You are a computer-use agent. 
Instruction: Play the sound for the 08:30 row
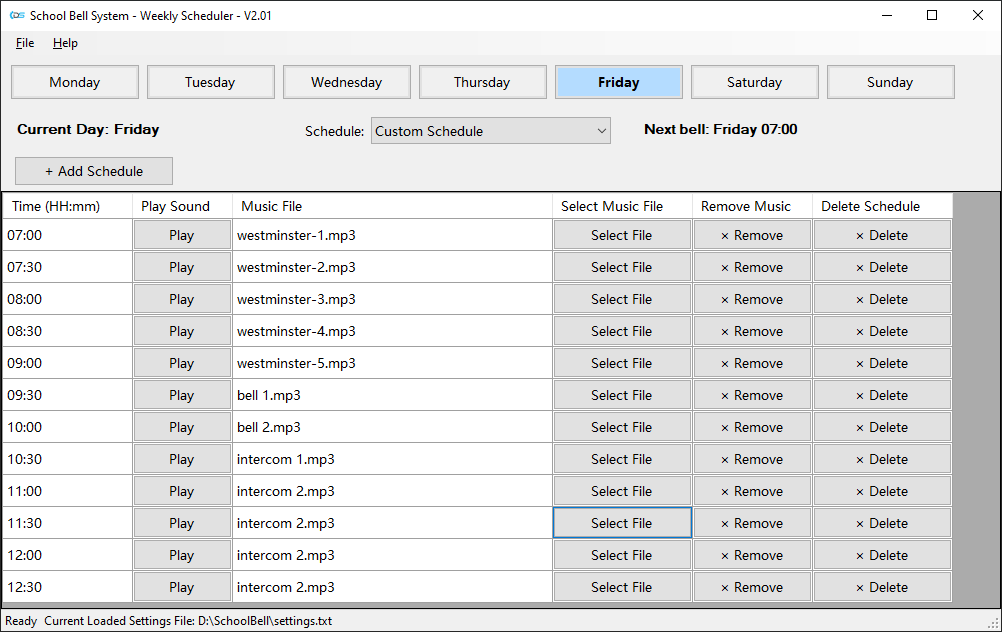point(181,331)
